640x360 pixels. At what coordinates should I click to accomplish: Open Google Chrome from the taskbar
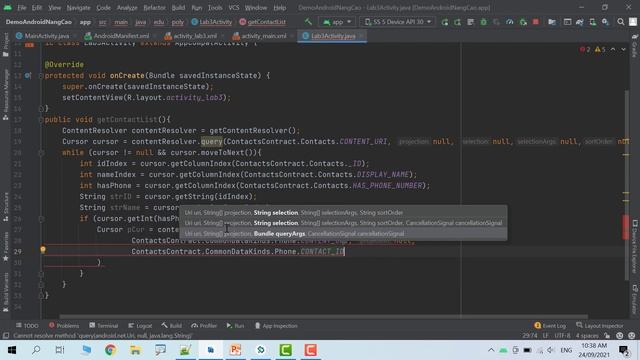110,350
